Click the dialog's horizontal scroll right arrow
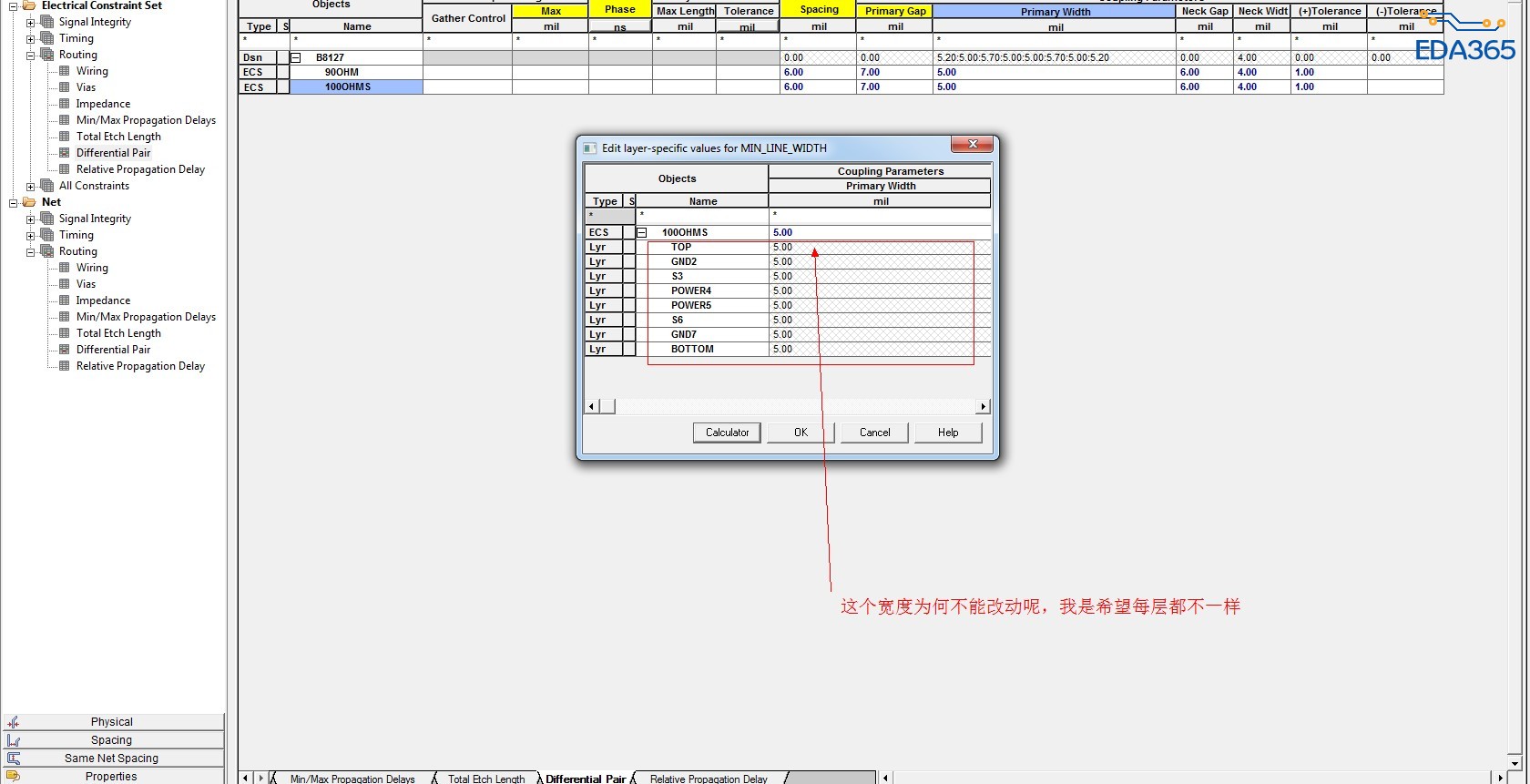Image resolution: width=1530 pixels, height=784 pixels. pos(984,406)
